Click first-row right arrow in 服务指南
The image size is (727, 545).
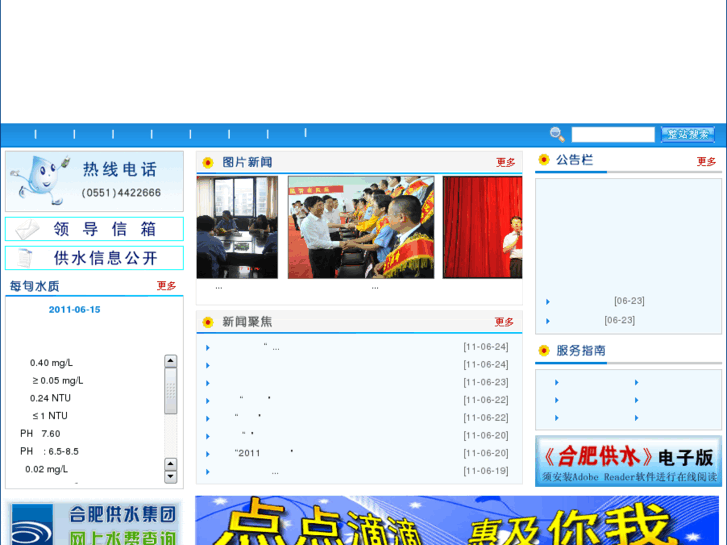637,383
